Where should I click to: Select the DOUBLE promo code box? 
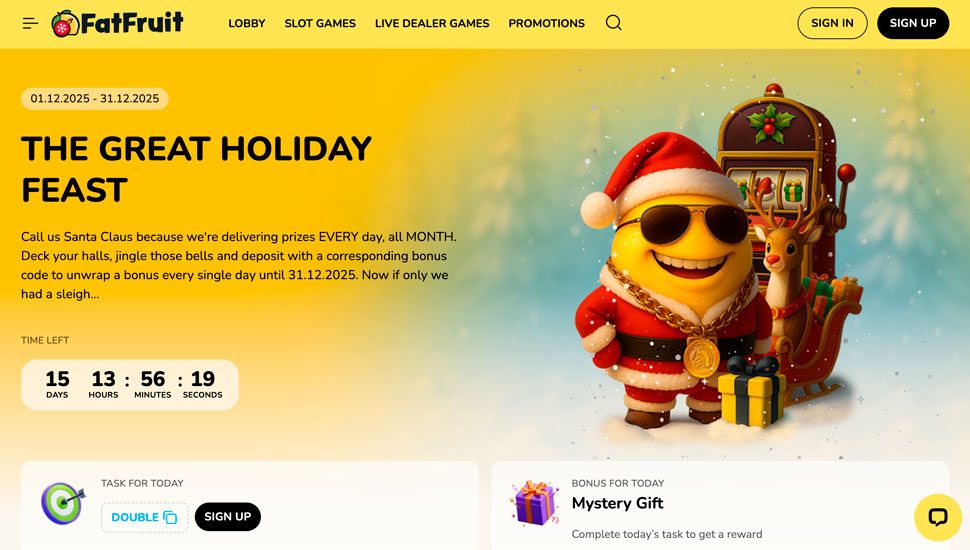click(145, 517)
